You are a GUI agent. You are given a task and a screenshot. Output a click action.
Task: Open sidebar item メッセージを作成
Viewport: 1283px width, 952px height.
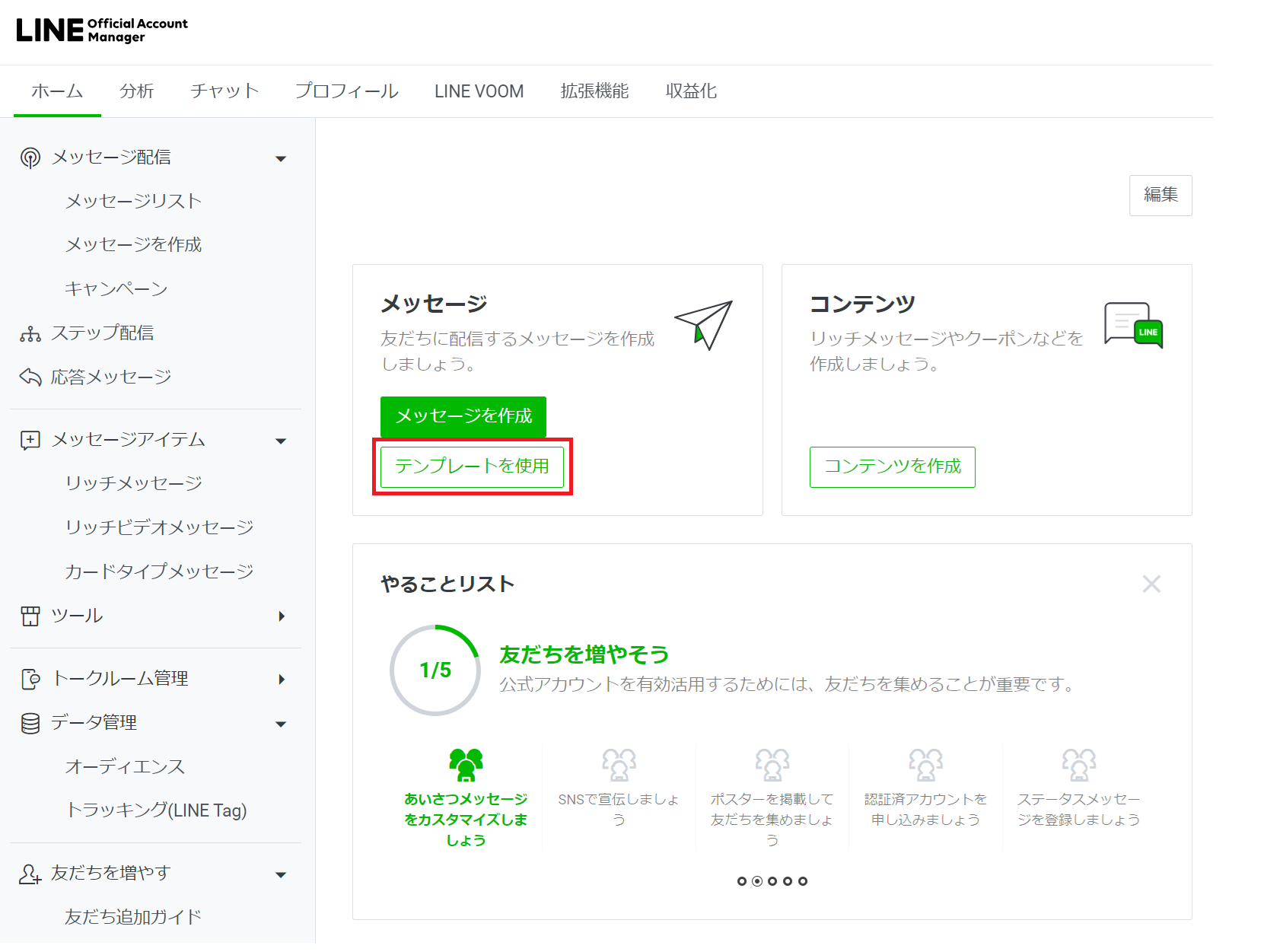pos(134,245)
